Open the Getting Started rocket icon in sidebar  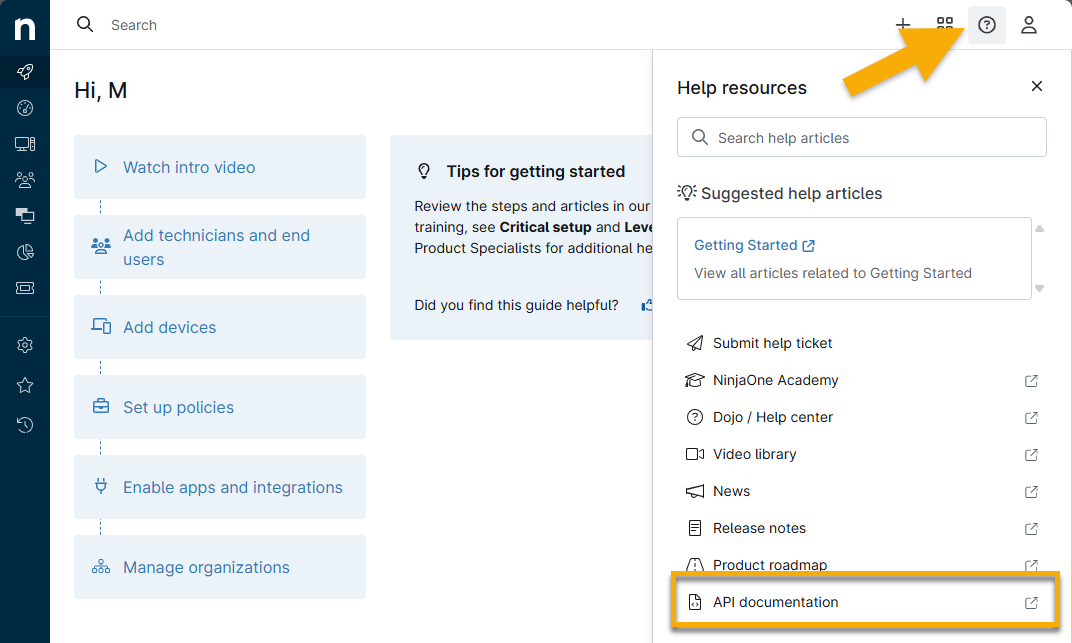pos(25,72)
